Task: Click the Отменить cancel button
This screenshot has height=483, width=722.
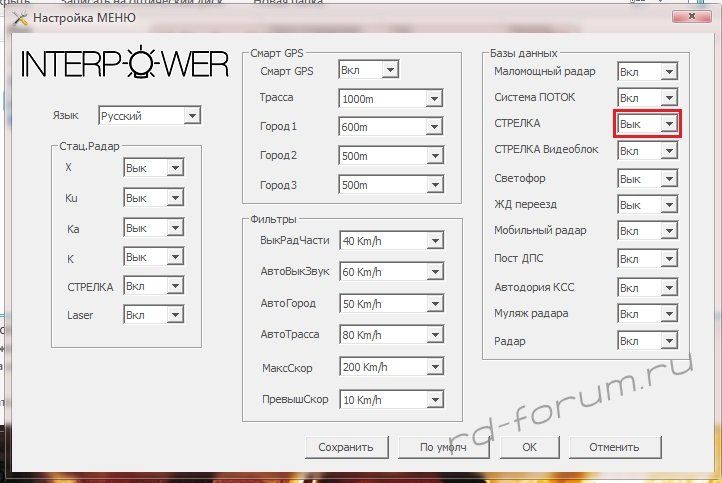Action: coord(613,447)
